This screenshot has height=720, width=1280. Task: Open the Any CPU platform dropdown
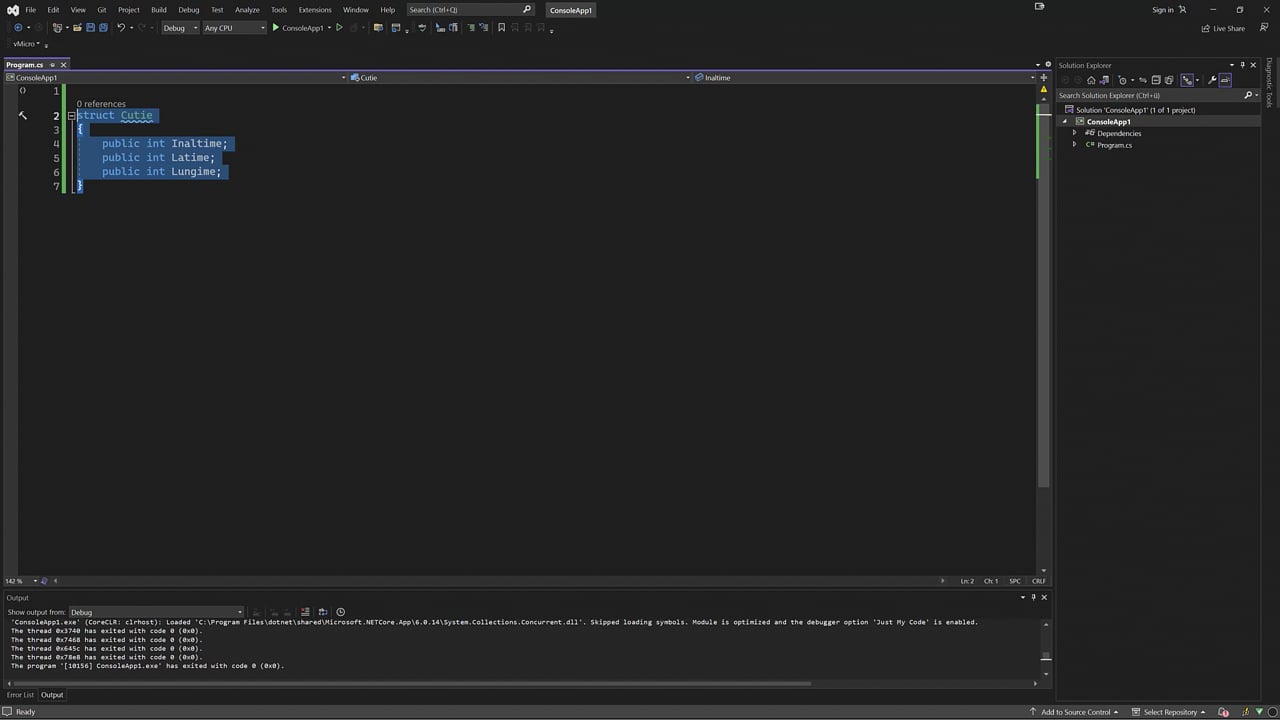[234, 28]
